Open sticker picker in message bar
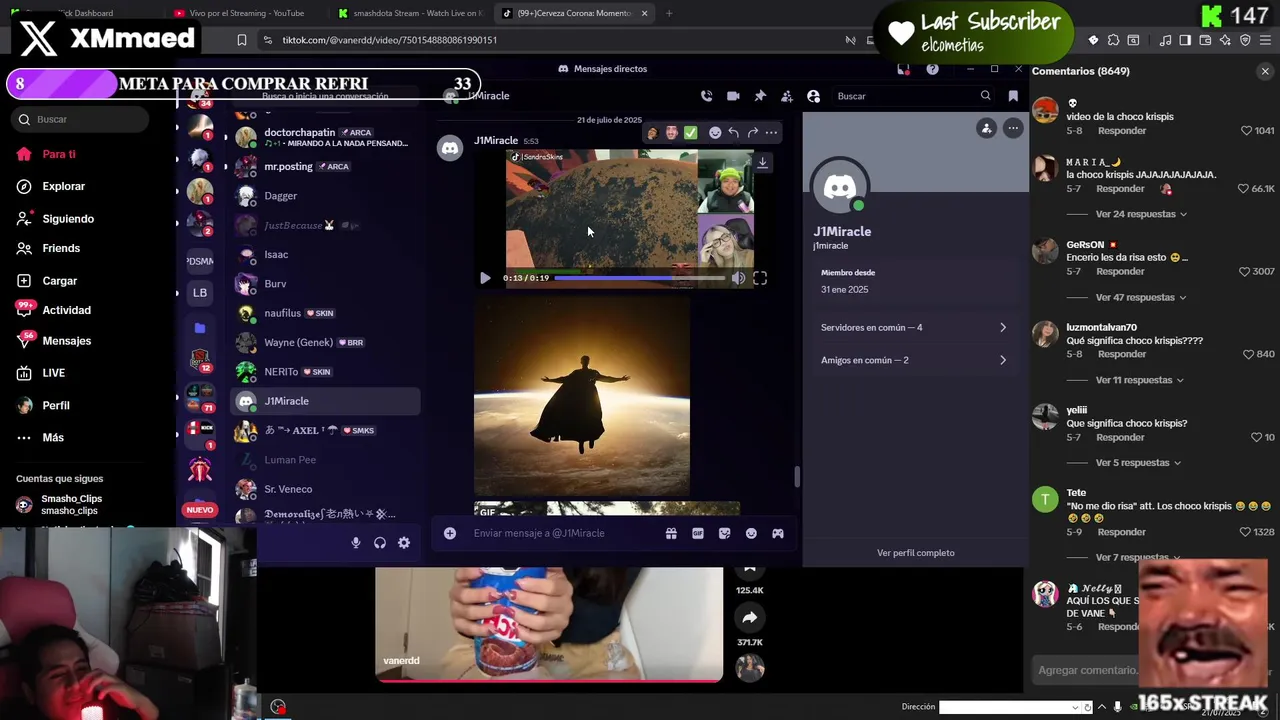The image size is (1280, 720). 725,533
